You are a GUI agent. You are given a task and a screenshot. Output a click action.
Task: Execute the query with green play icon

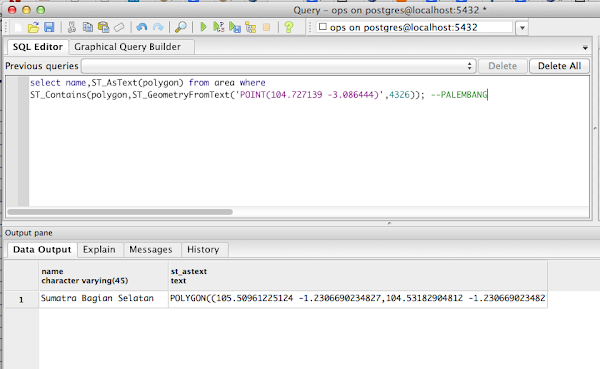203,27
